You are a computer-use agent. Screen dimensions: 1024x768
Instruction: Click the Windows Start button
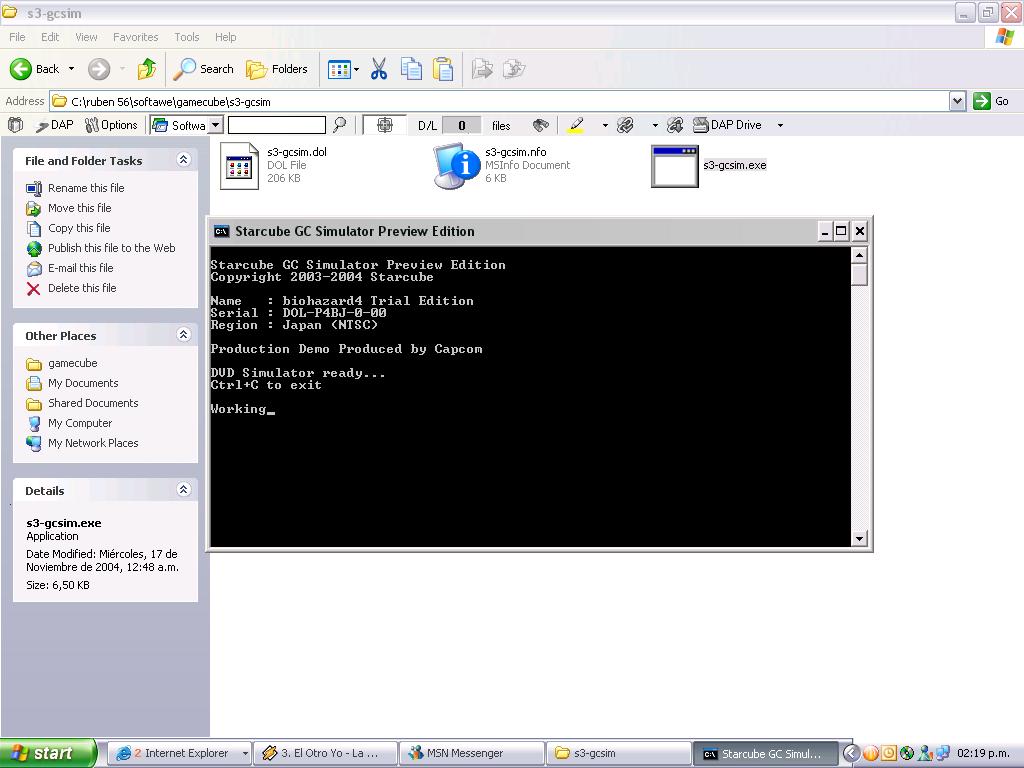click(48, 753)
